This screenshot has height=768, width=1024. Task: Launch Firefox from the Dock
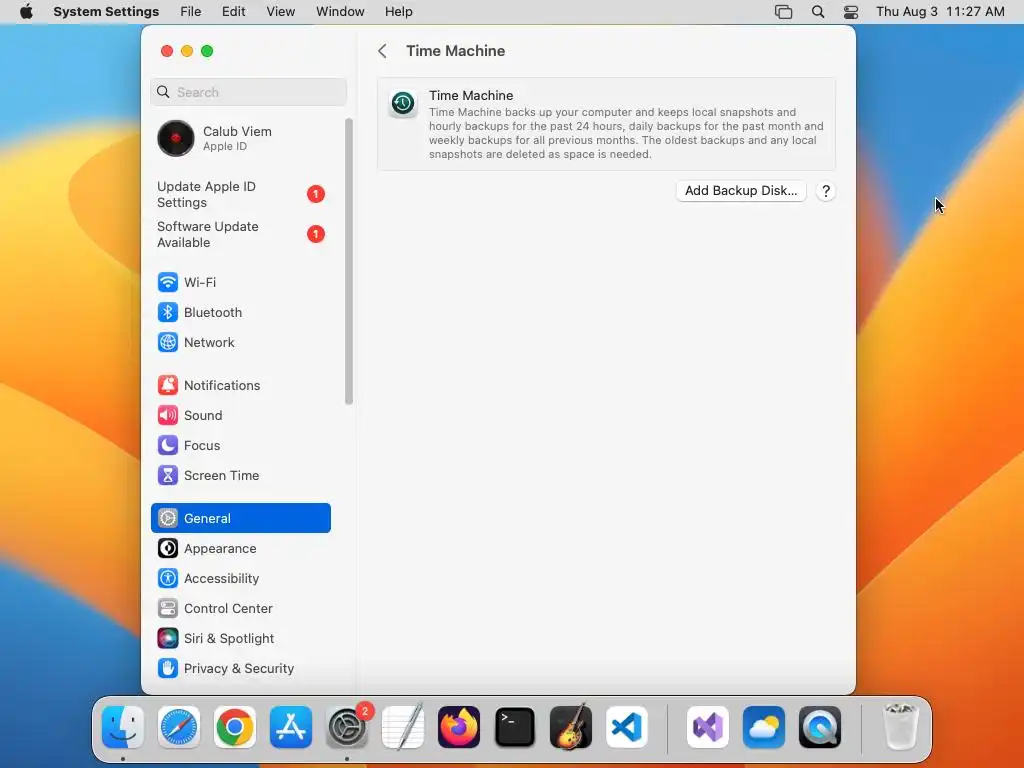pos(459,727)
